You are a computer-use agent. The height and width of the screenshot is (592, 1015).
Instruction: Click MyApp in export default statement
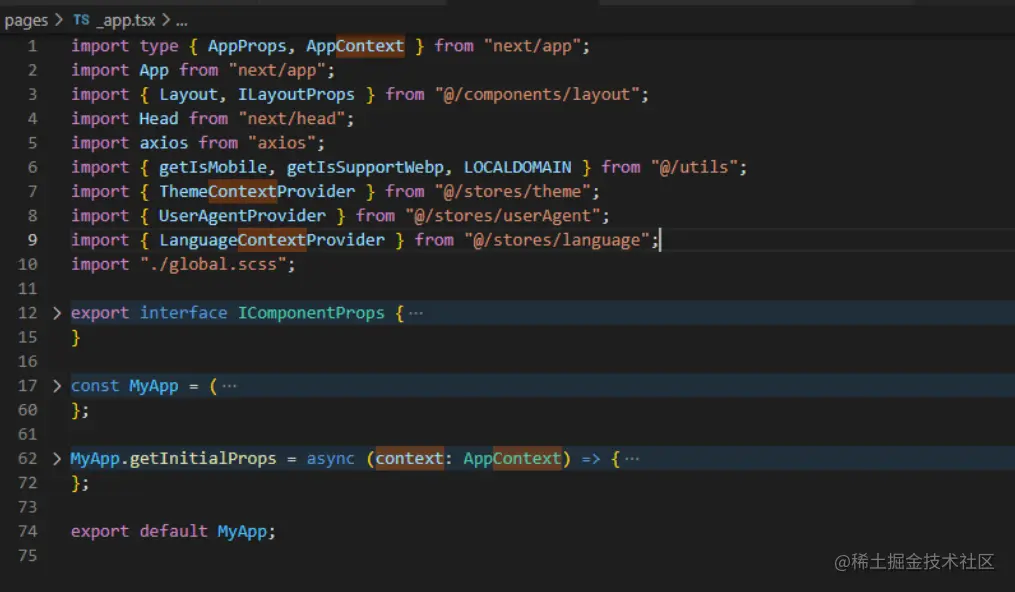[x=241, y=531]
